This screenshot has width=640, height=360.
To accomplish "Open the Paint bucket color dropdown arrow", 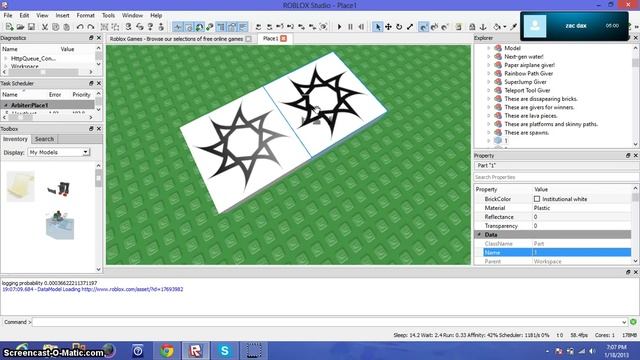I will 504,27.
